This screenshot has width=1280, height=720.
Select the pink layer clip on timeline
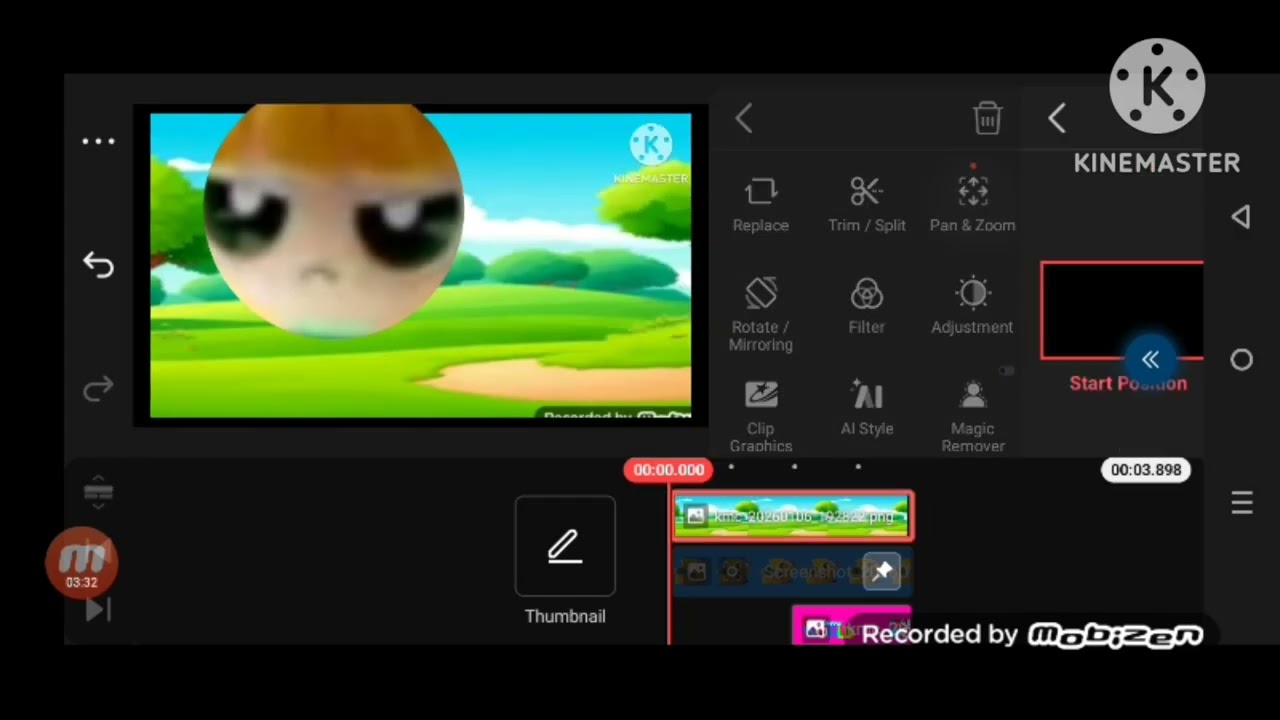click(850, 626)
